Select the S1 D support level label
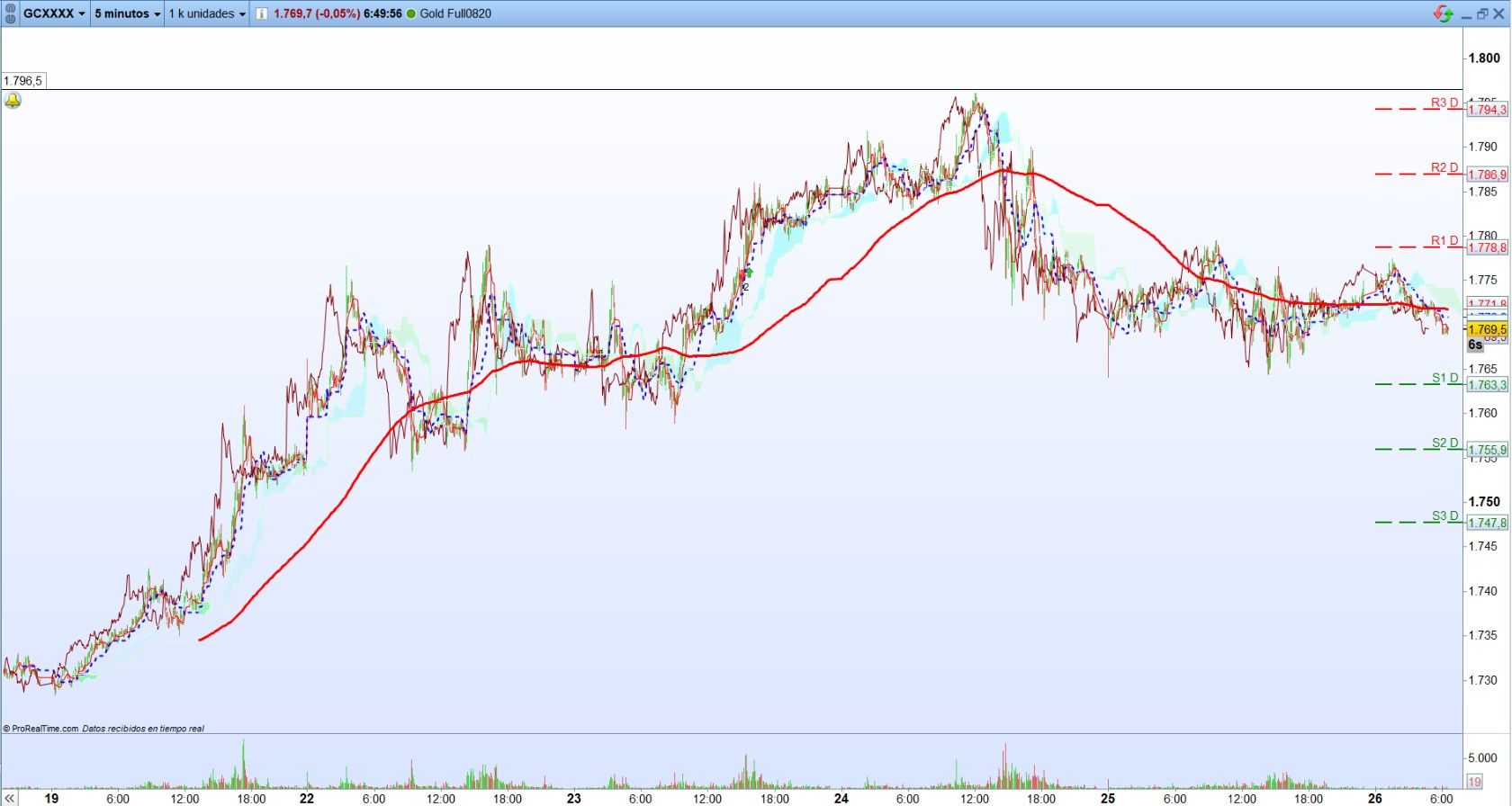This screenshot has width=1512, height=806. click(x=1445, y=378)
